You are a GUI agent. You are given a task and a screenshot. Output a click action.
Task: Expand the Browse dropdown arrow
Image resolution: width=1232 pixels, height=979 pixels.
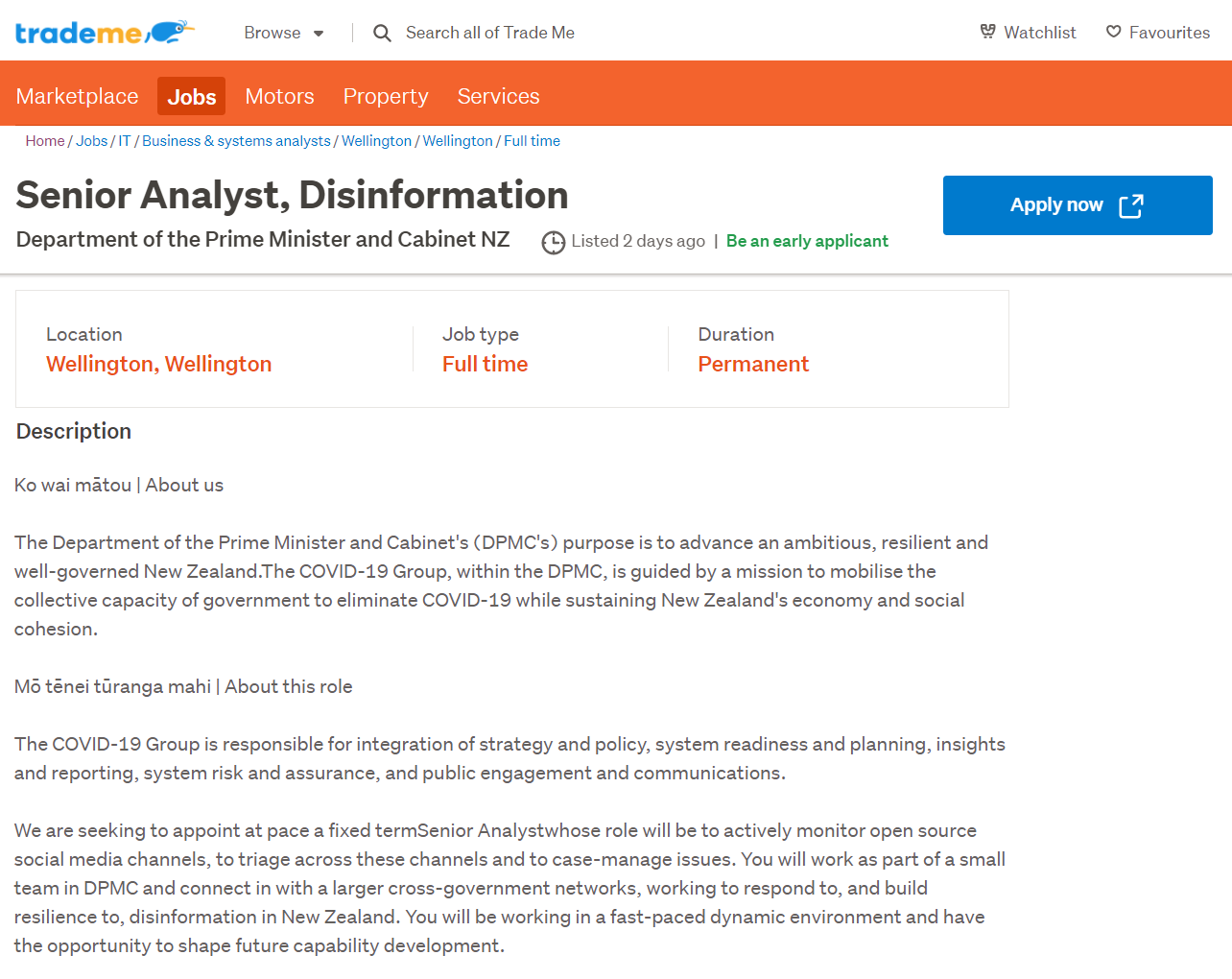319,34
